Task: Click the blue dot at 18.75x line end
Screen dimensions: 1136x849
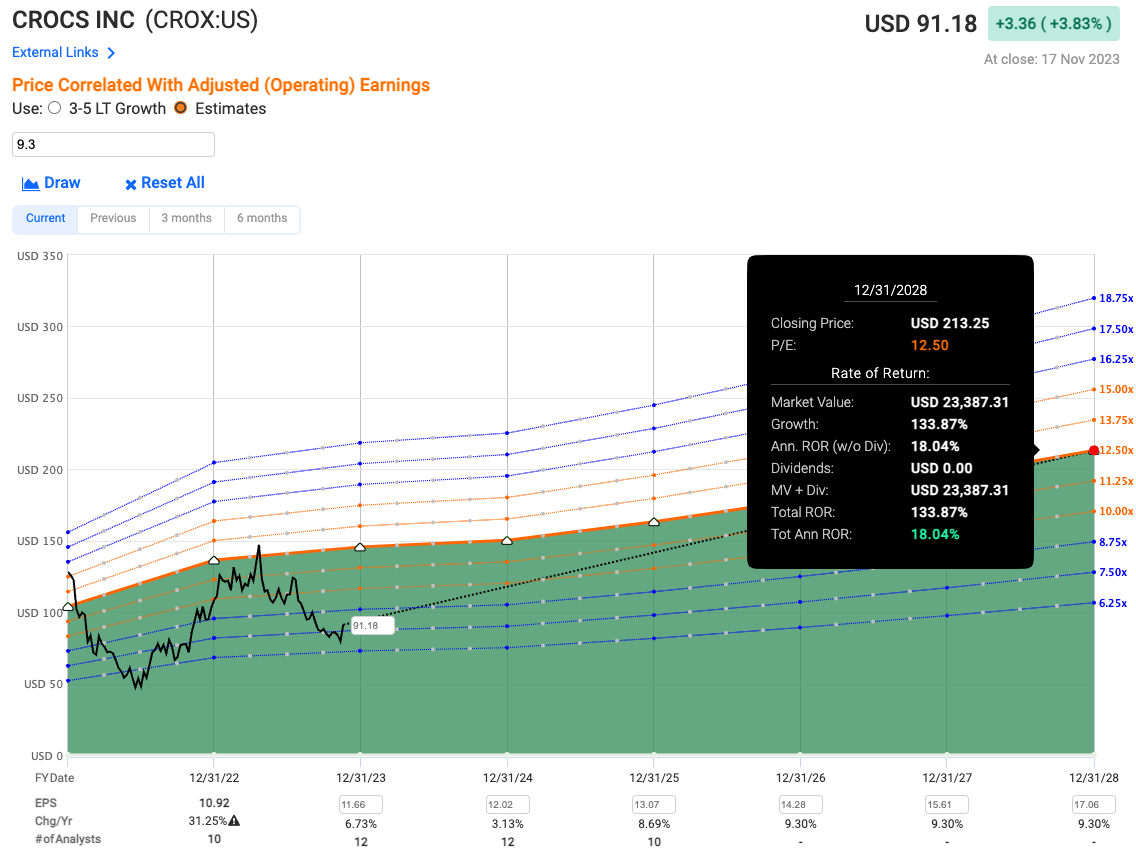Action: click(x=1094, y=298)
